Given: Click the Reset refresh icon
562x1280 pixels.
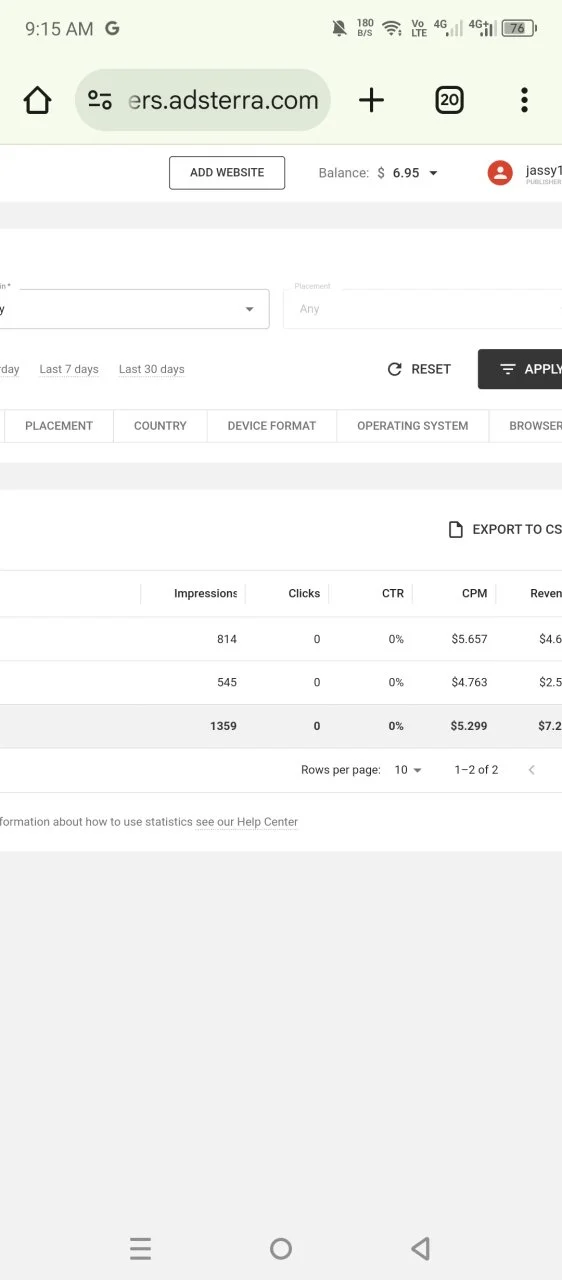Looking at the screenshot, I should click(x=395, y=369).
